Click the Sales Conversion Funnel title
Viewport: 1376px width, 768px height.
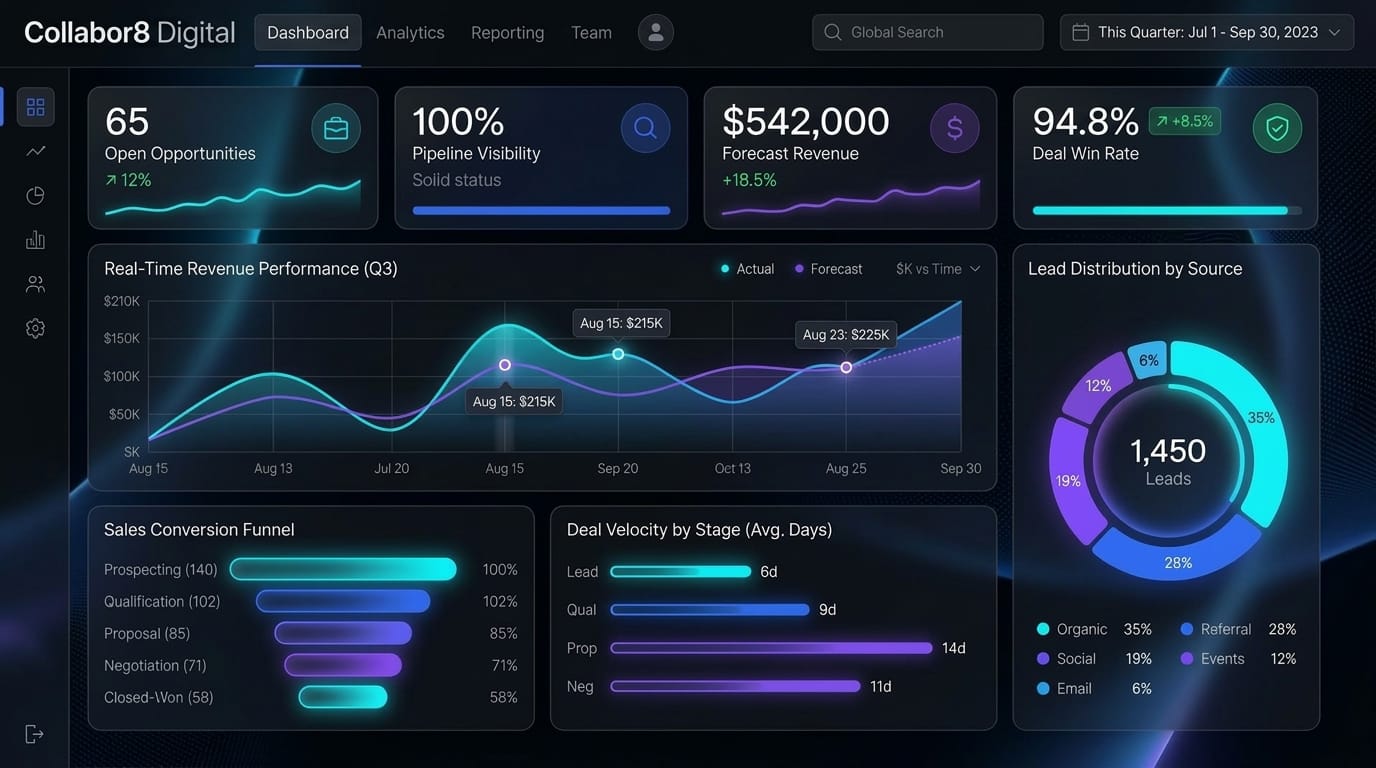click(x=199, y=530)
